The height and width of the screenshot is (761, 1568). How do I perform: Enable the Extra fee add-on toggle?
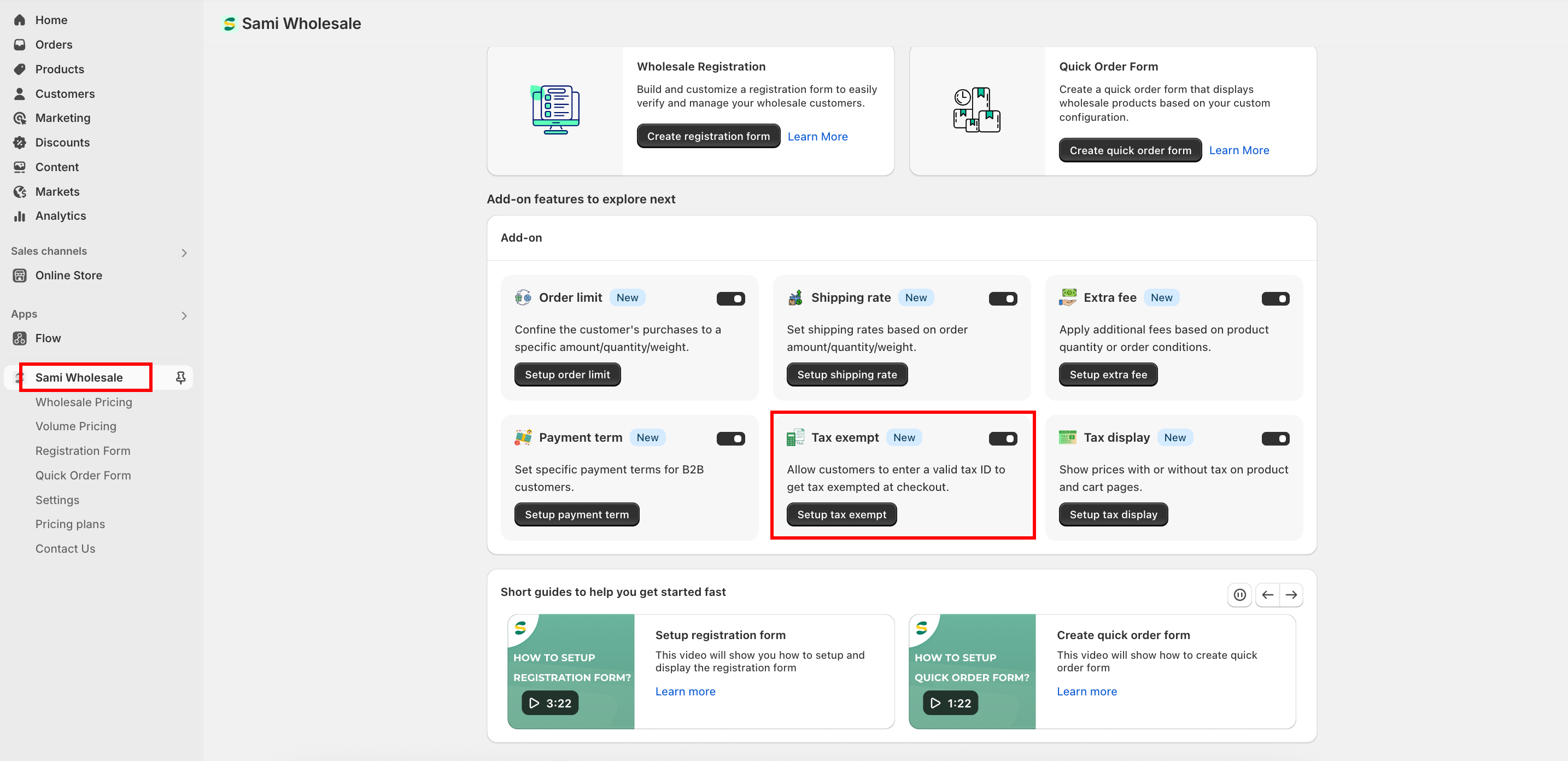click(1275, 298)
